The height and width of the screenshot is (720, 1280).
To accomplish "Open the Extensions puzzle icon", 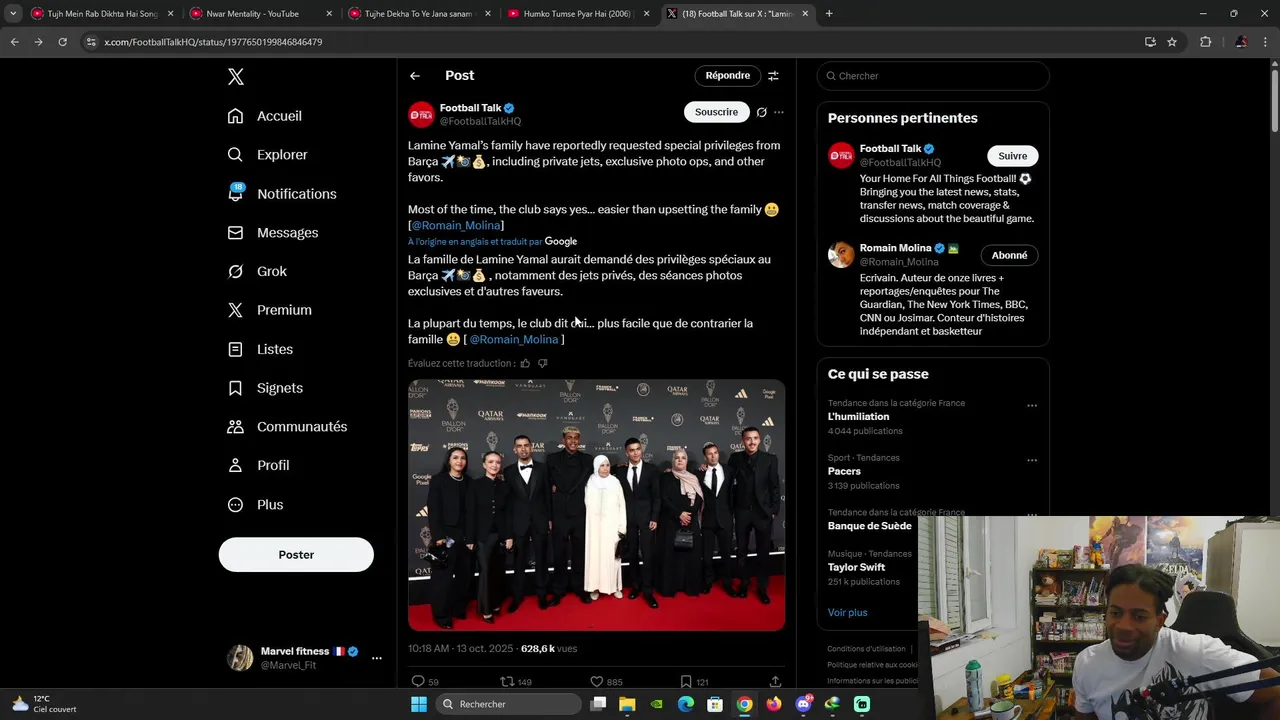I will (1205, 42).
